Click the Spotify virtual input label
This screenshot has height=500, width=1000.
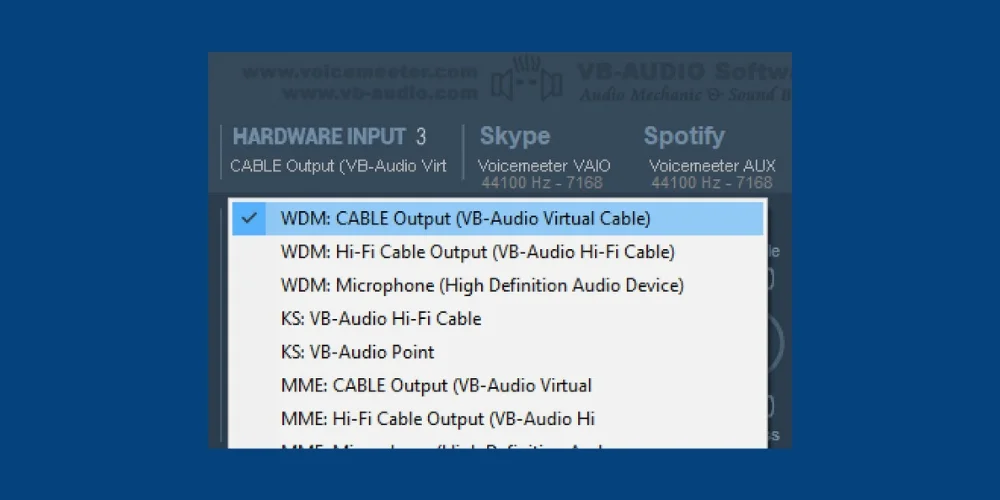pos(684,136)
